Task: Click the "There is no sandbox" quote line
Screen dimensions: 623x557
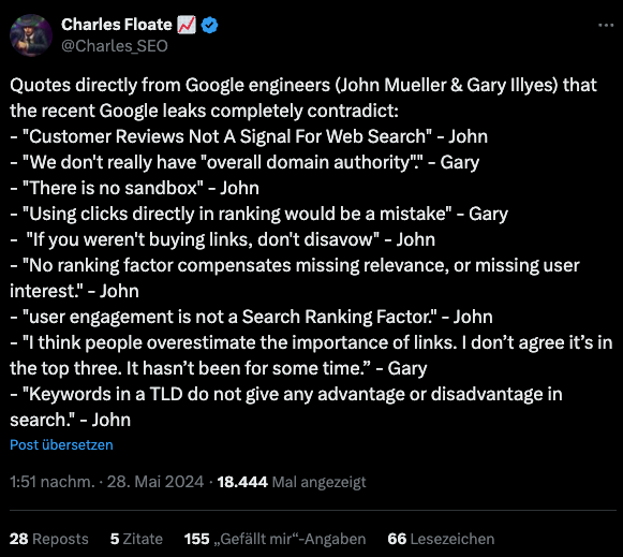Action: click(135, 188)
